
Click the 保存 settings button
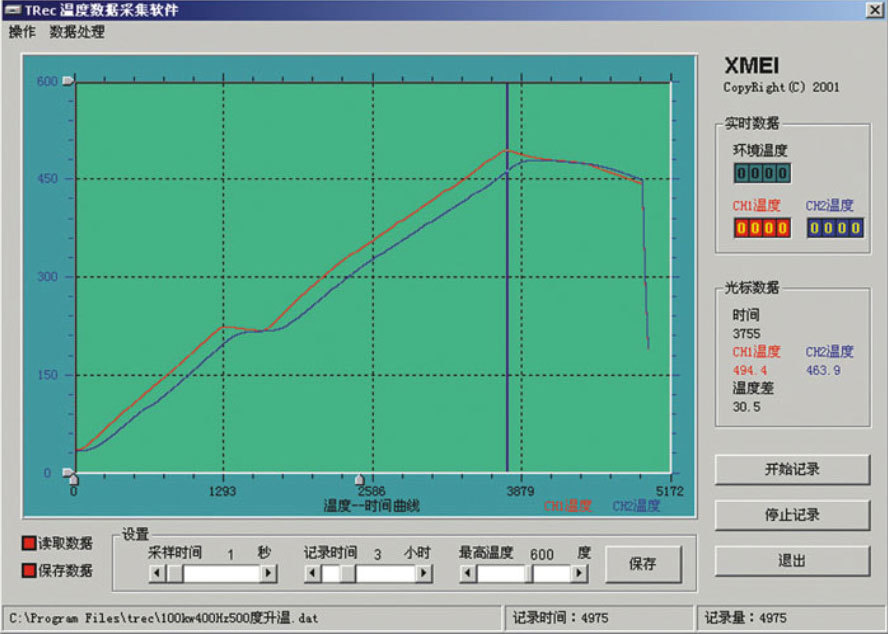pyautogui.click(x=642, y=564)
